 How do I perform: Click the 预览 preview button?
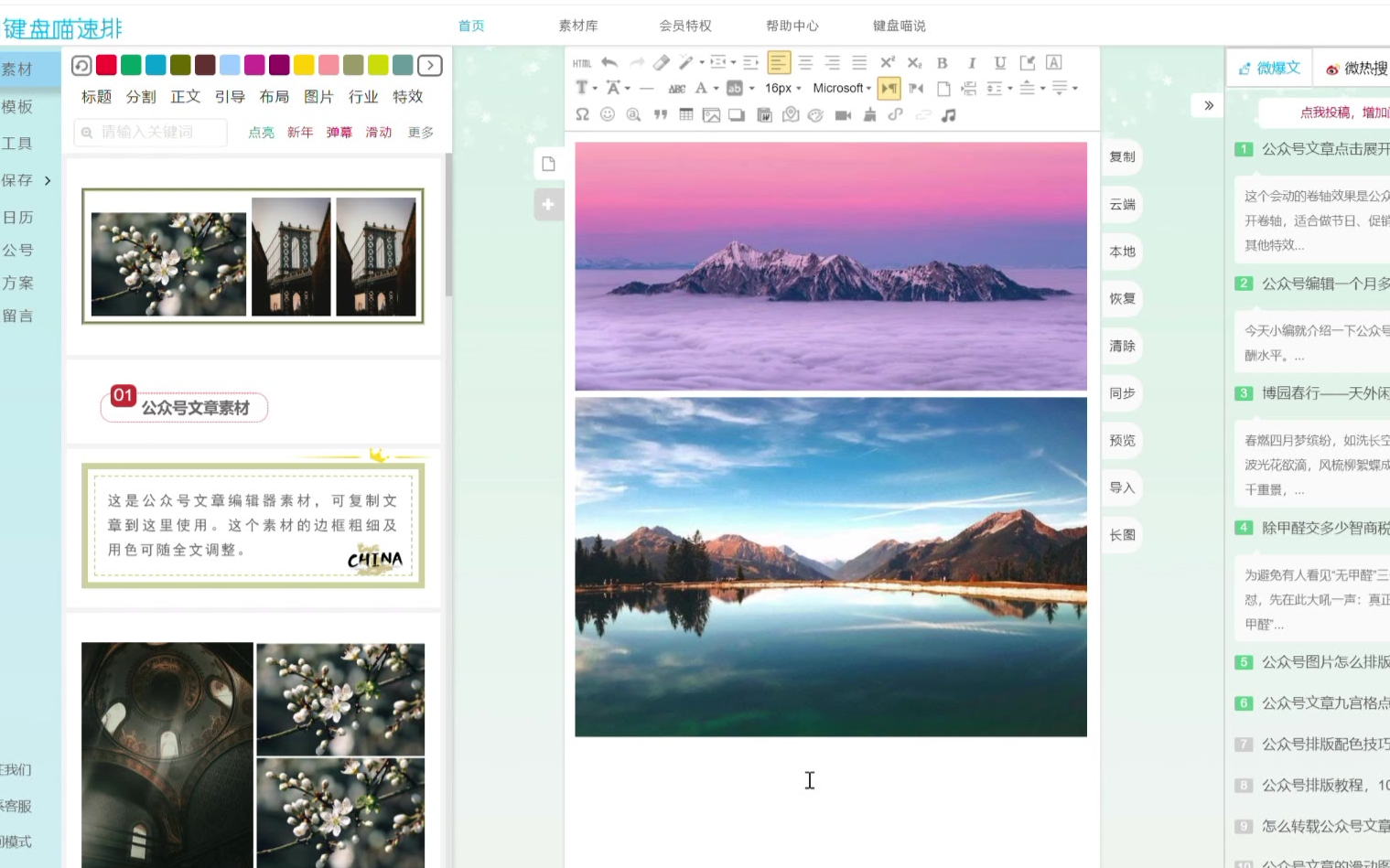(1122, 440)
